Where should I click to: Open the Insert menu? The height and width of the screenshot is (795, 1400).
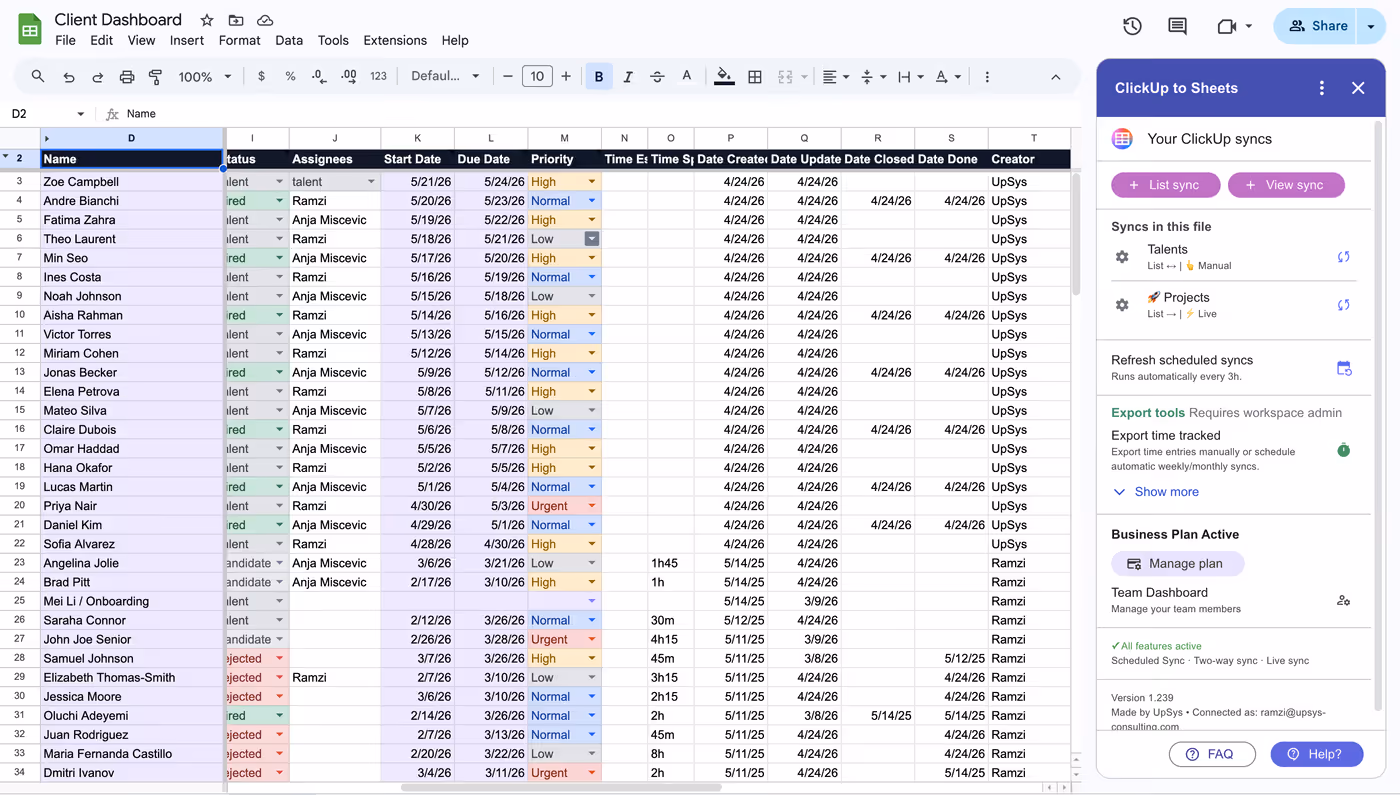187,40
